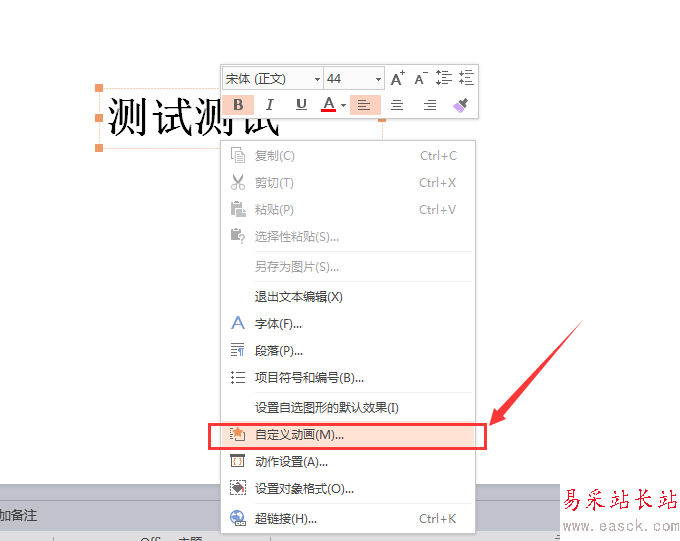680x541 pixels.
Task: Click the globe hyperlink icon
Action: [x=238, y=518]
